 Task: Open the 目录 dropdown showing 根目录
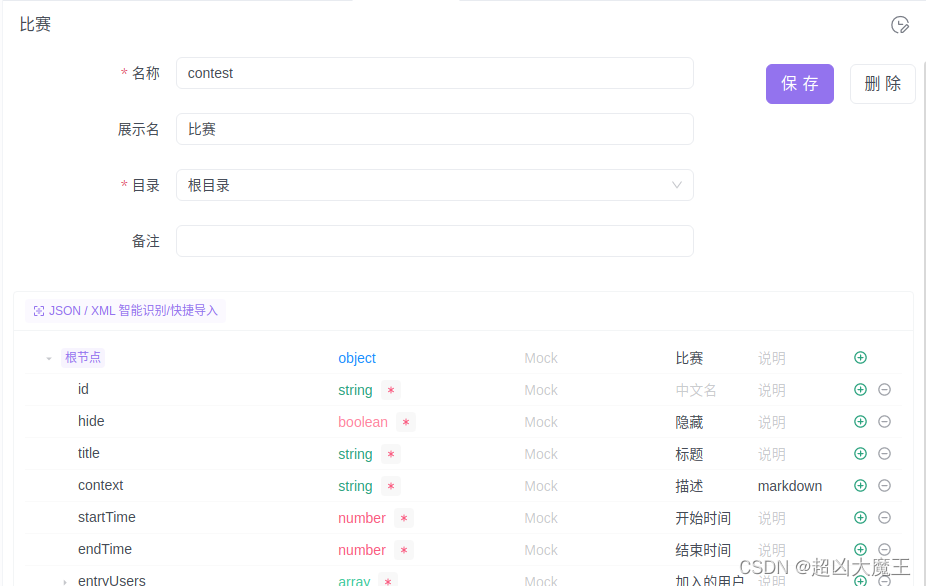[435, 185]
